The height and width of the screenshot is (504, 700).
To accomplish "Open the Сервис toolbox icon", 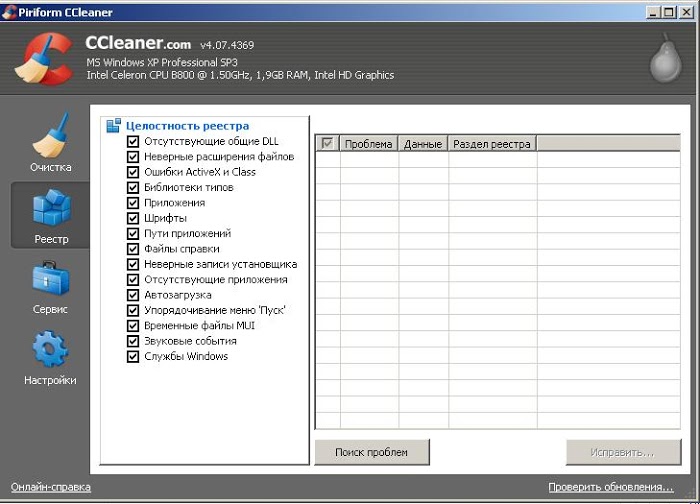I will [50, 279].
